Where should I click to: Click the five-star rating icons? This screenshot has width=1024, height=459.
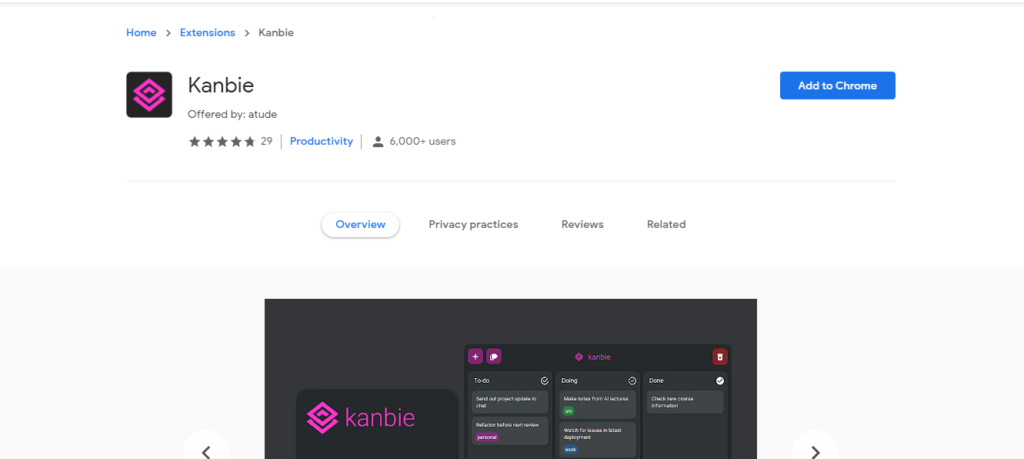(222, 142)
